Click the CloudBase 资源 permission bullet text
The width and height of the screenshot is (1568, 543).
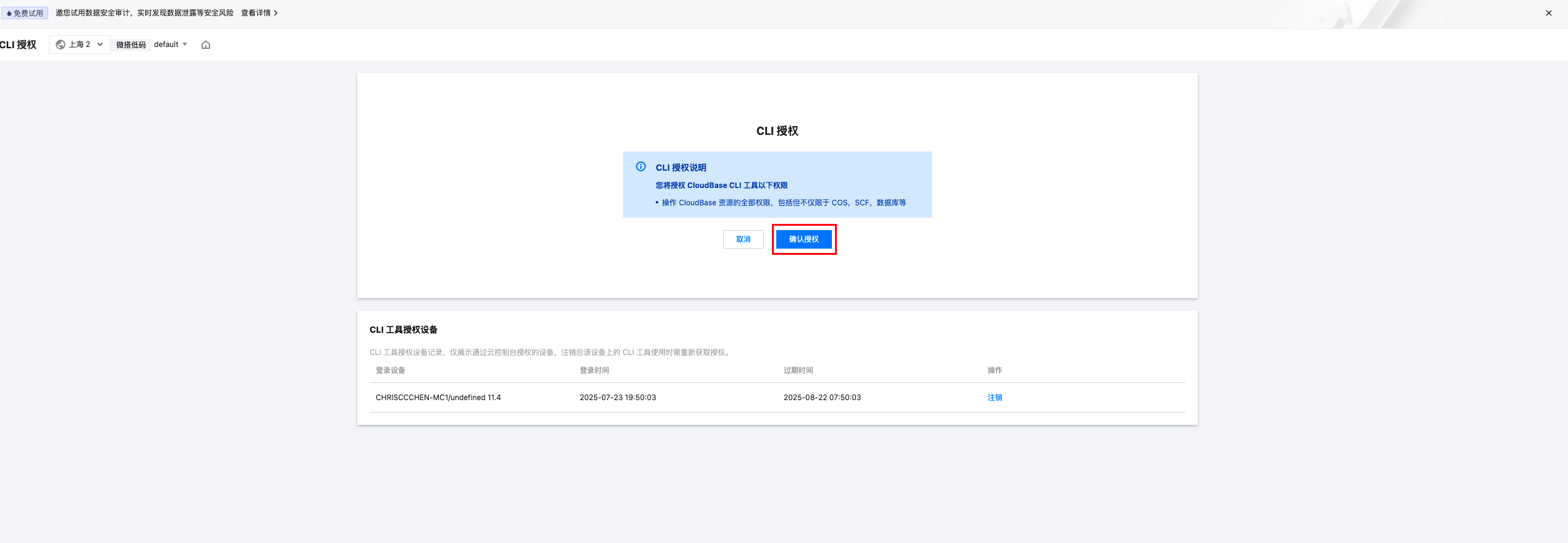click(x=783, y=203)
